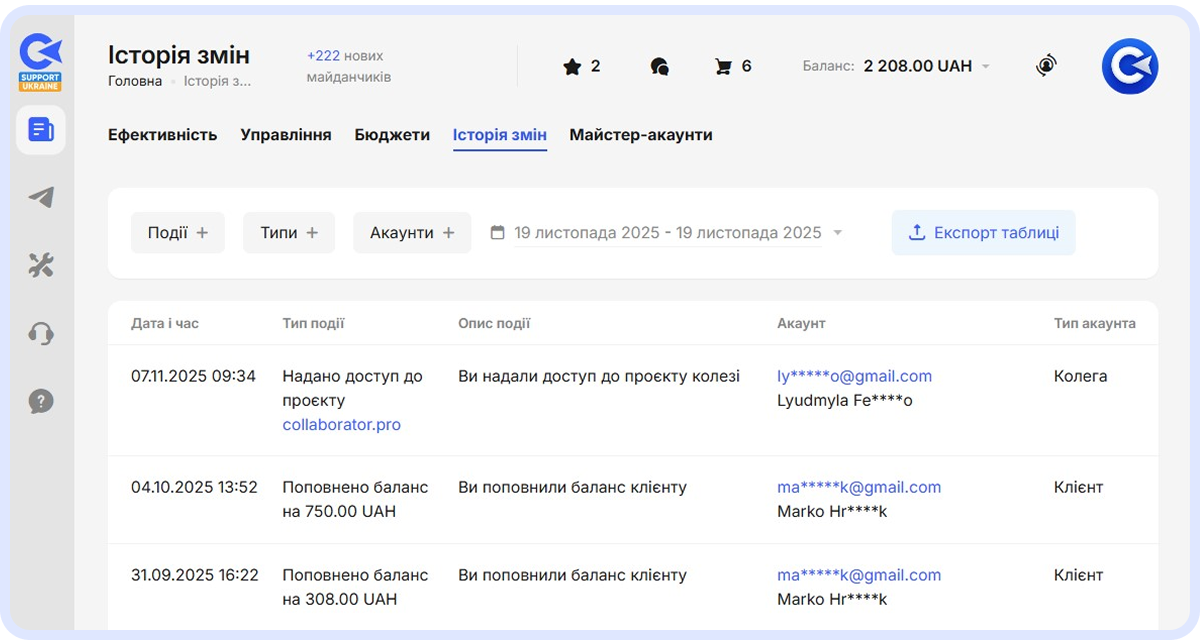The height and width of the screenshot is (640, 1200).
Task: Expand the Акаунти filter
Action: click(x=412, y=233)
